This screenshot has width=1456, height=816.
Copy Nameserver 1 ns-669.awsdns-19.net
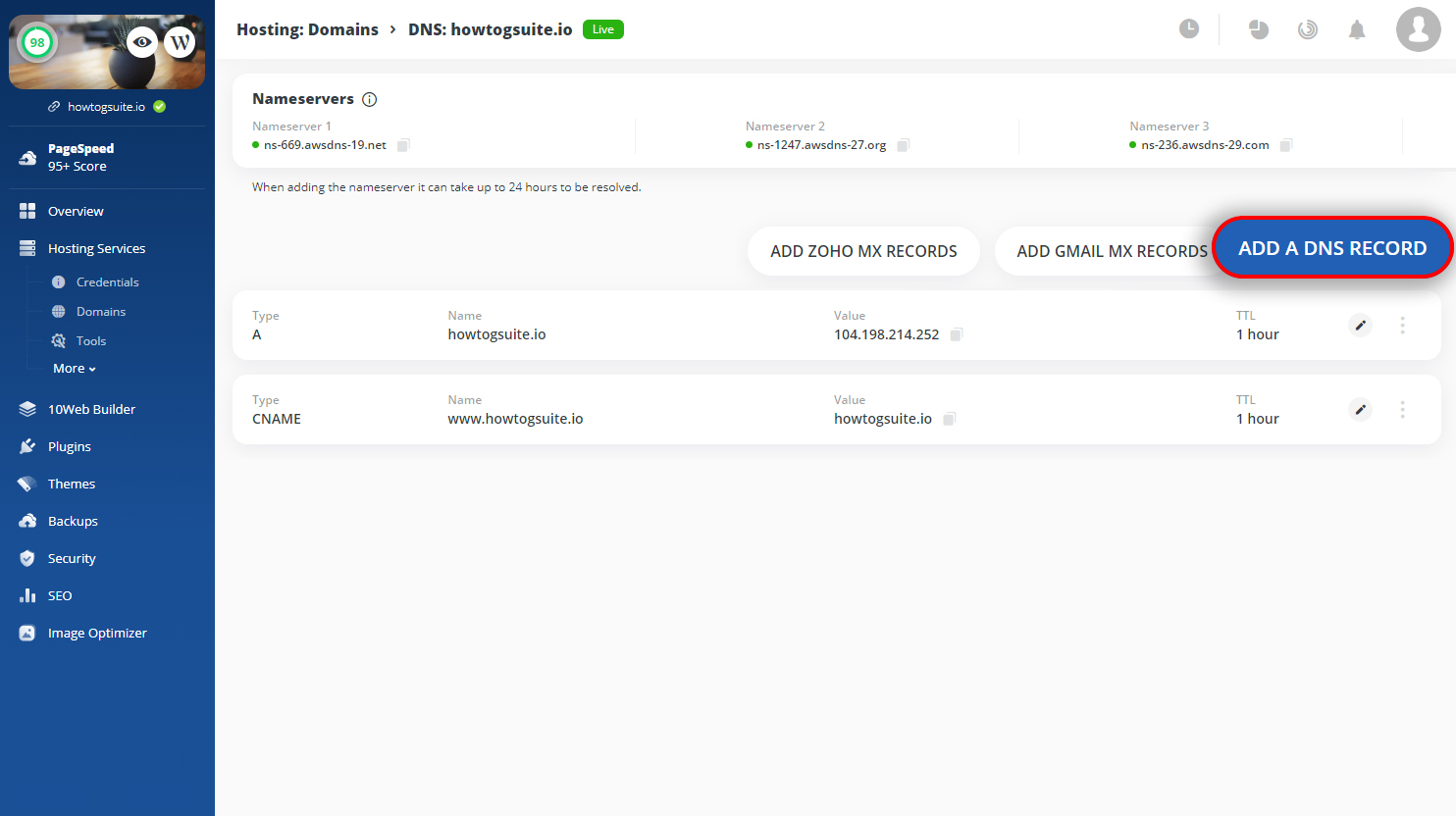pyautogui.click(x=403, y=145)
